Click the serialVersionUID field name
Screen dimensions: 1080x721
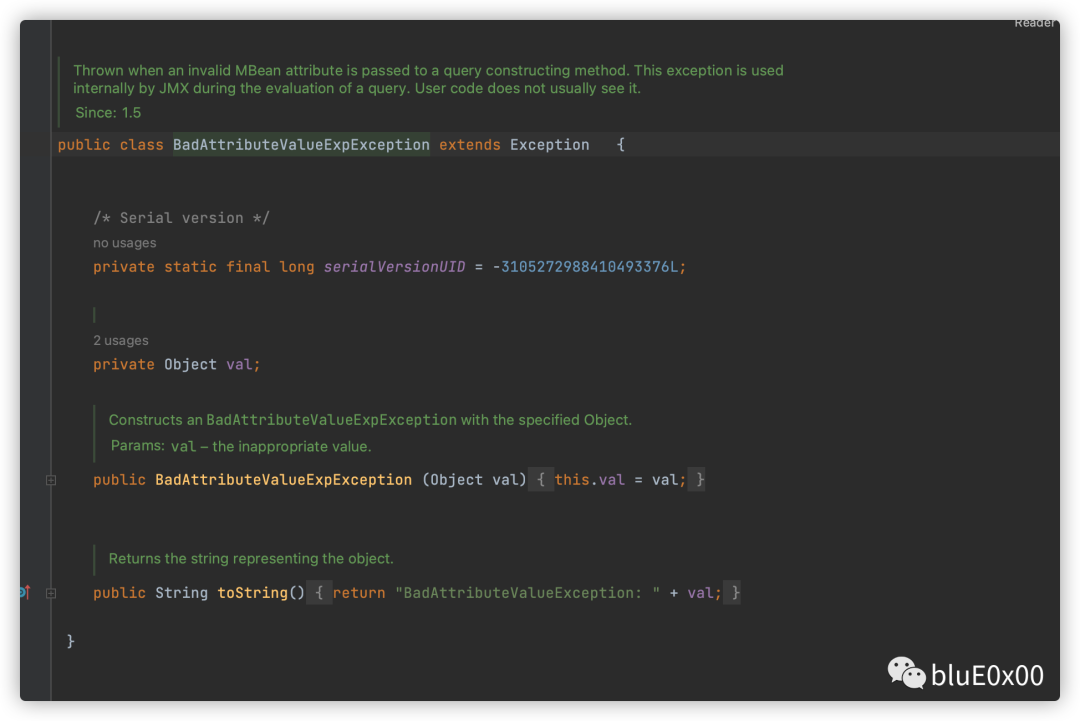pyautogui.click(x=395, y=267)
